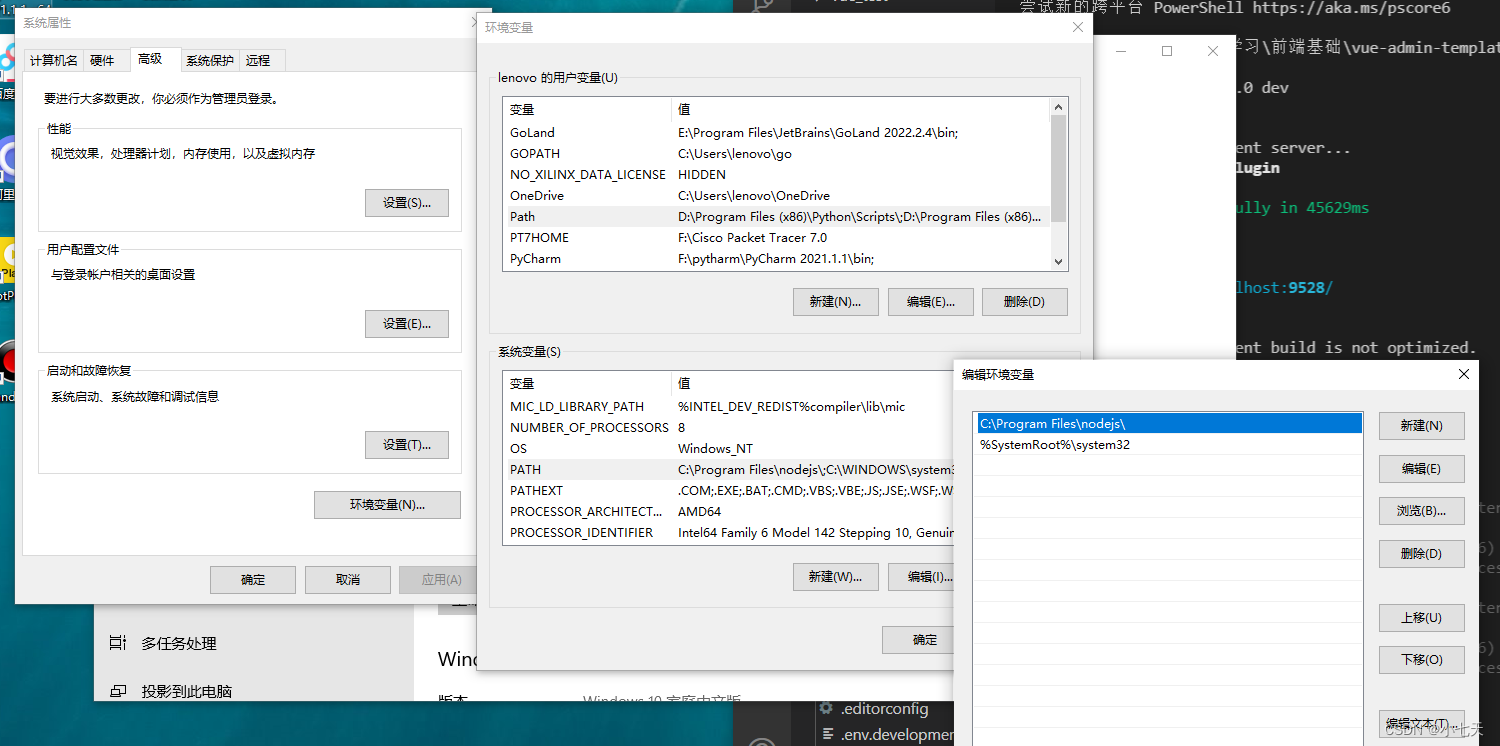1500x746 pixels.
Task: Select the NO_XILINX_DATA_LICENSE variable row
Action: coord(778,174)
